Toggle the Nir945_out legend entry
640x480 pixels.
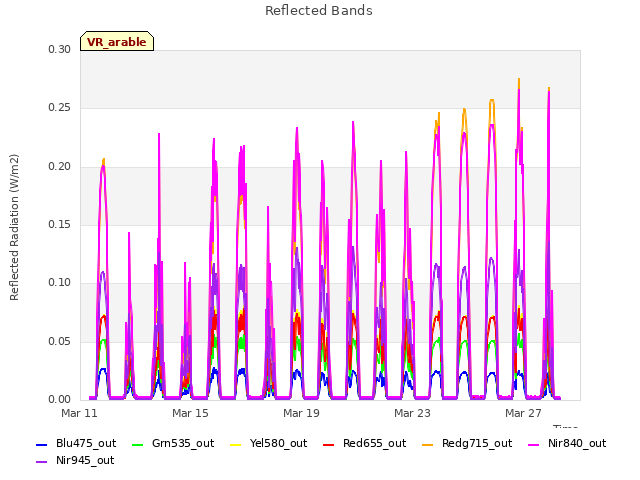pos(75,460)
